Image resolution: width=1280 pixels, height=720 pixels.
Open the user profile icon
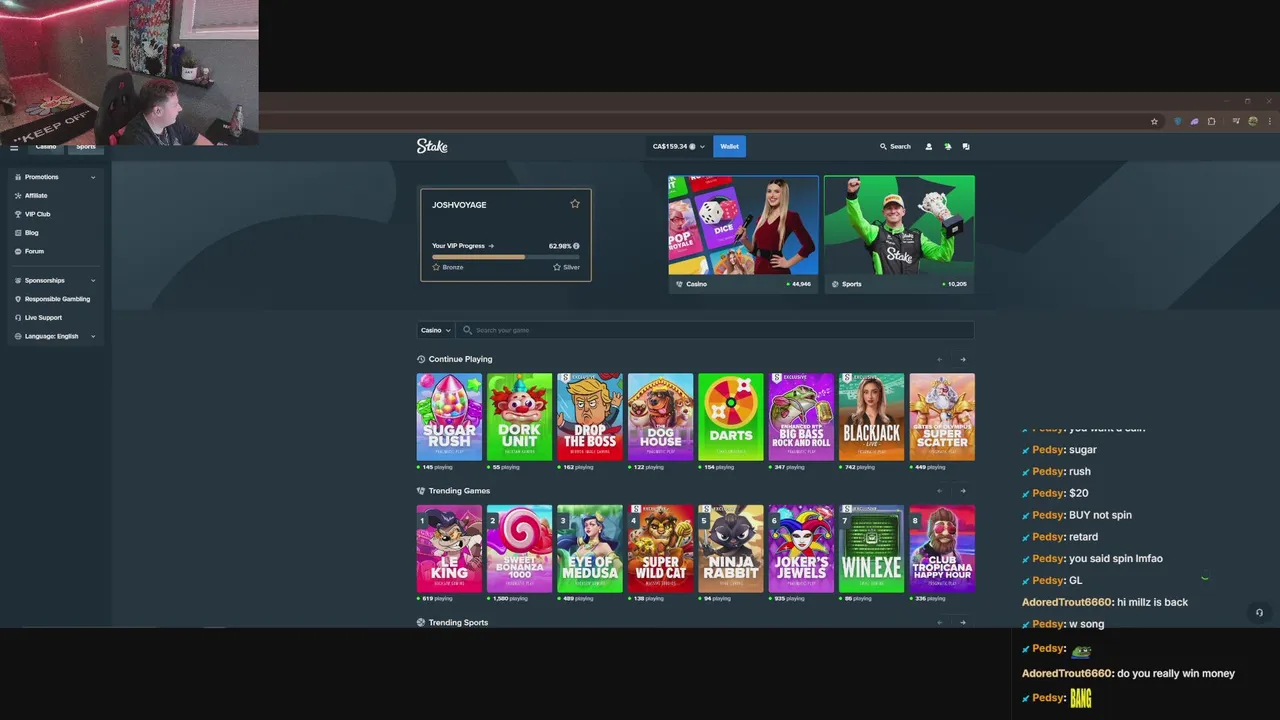pos(928,146)
